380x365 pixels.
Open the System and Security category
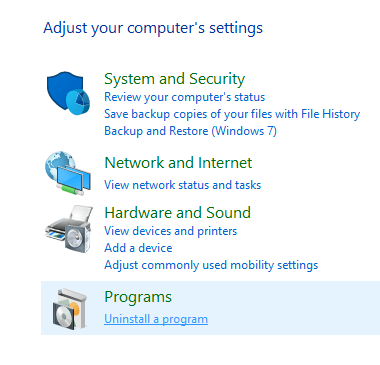click(x=174, y=79)
